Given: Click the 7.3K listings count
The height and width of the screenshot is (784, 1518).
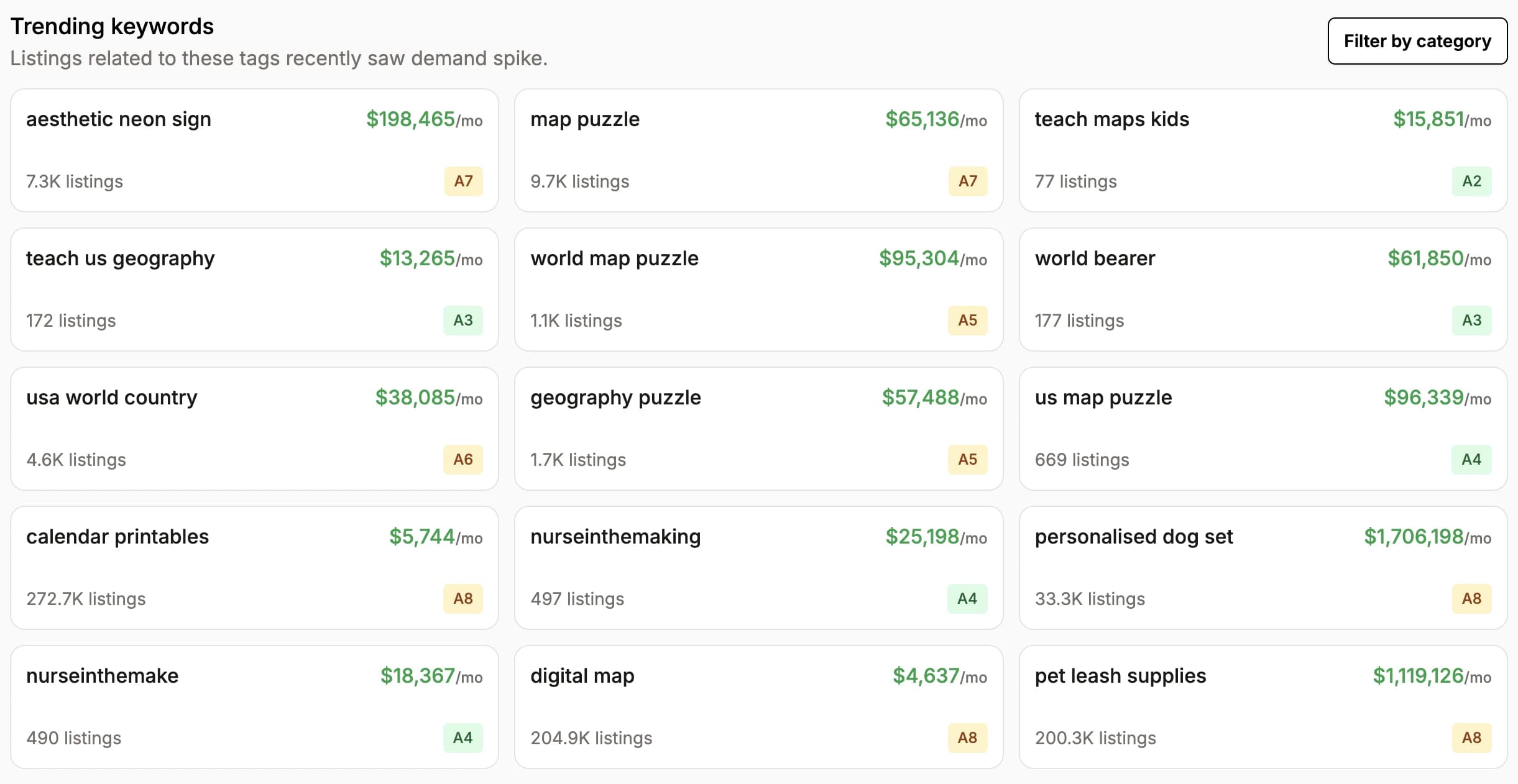Looking at the screenshot, I should [x=75, y=181].
